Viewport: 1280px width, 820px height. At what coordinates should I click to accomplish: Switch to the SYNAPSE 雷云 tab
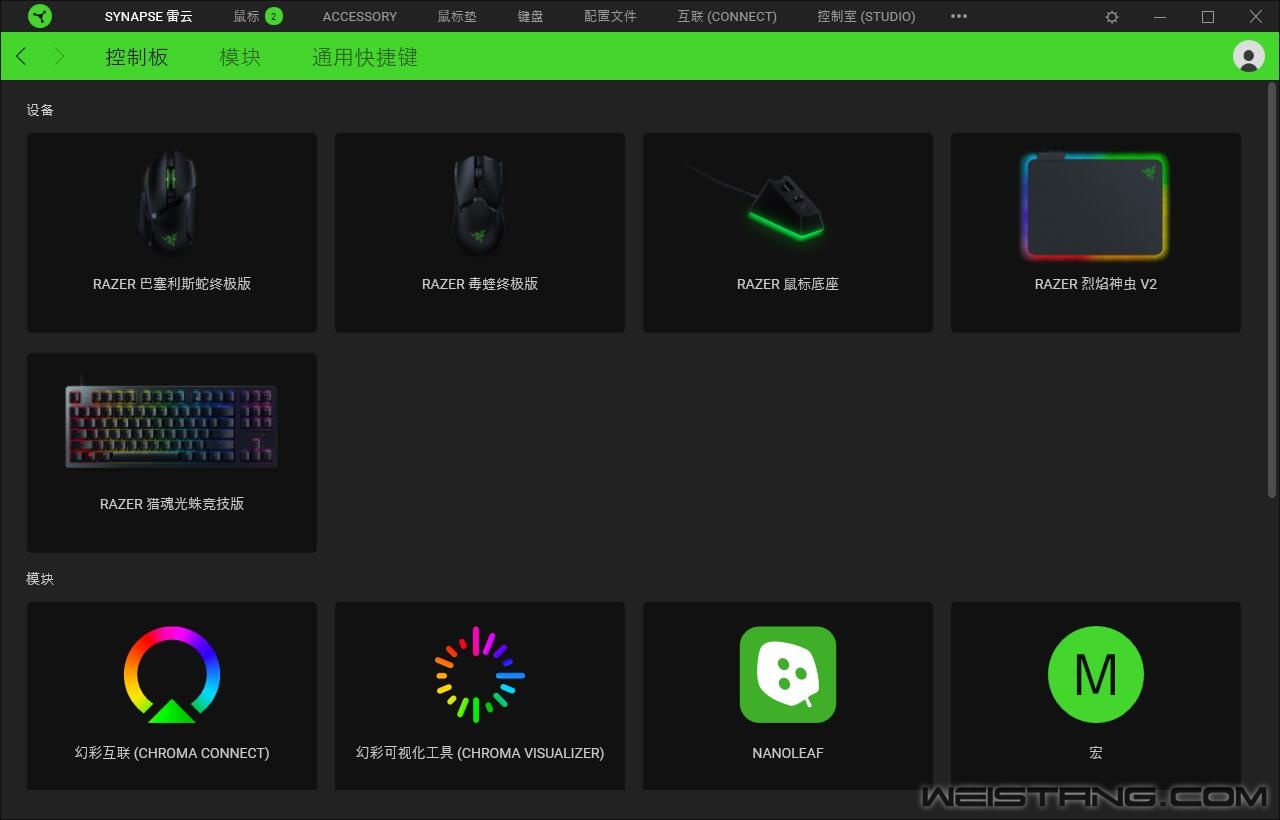(149, 16)
